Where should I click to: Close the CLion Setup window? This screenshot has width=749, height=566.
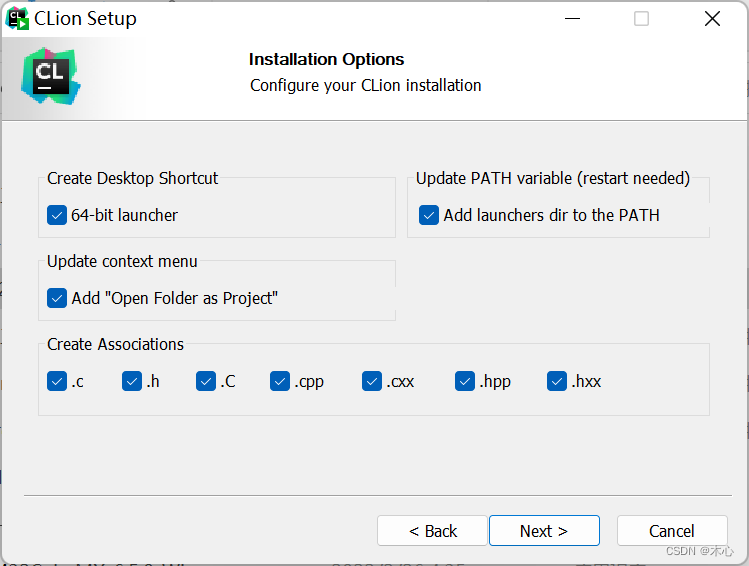pos(712,19)
